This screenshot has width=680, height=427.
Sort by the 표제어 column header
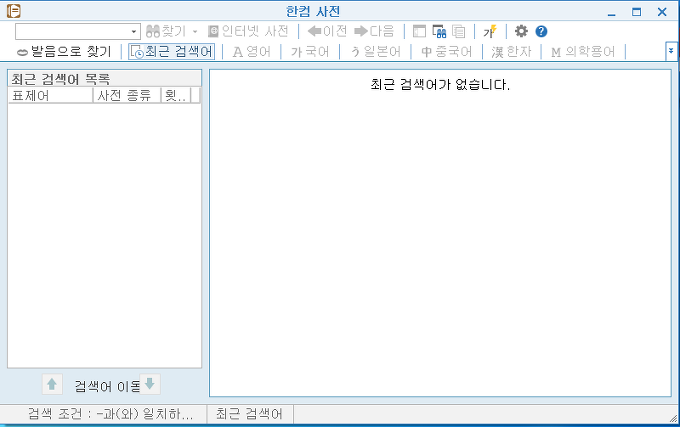point(50,95)
